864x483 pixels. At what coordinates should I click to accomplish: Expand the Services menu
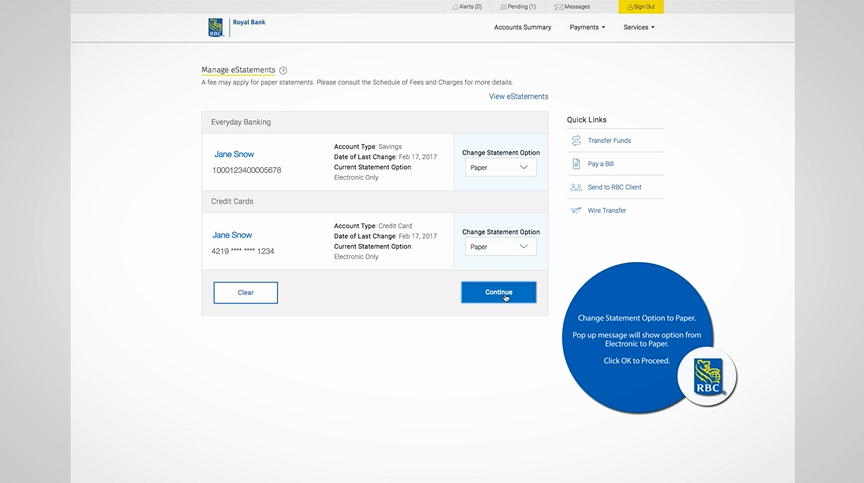click(x=638, y=27)
